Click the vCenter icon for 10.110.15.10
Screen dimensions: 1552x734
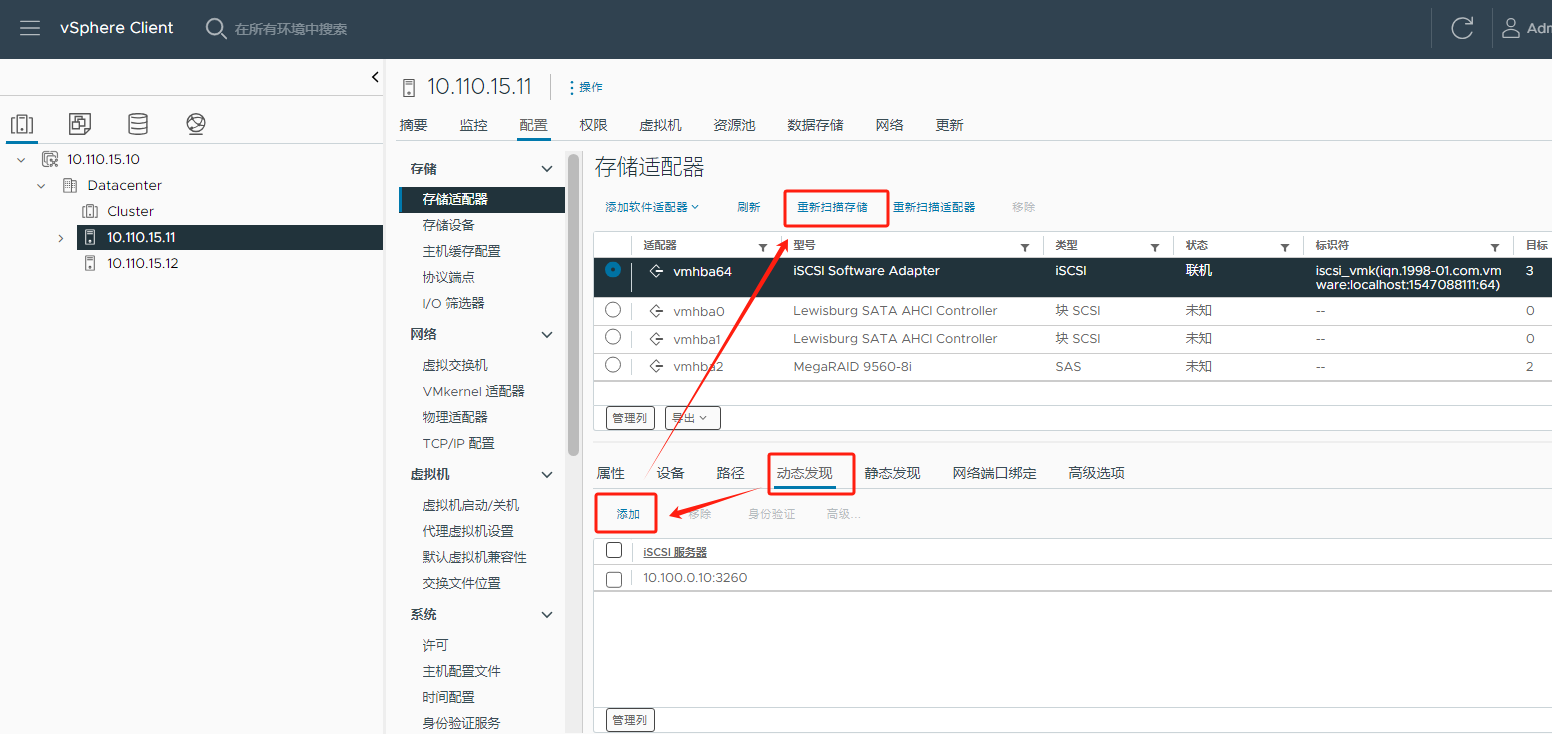[x=50, y=159]
